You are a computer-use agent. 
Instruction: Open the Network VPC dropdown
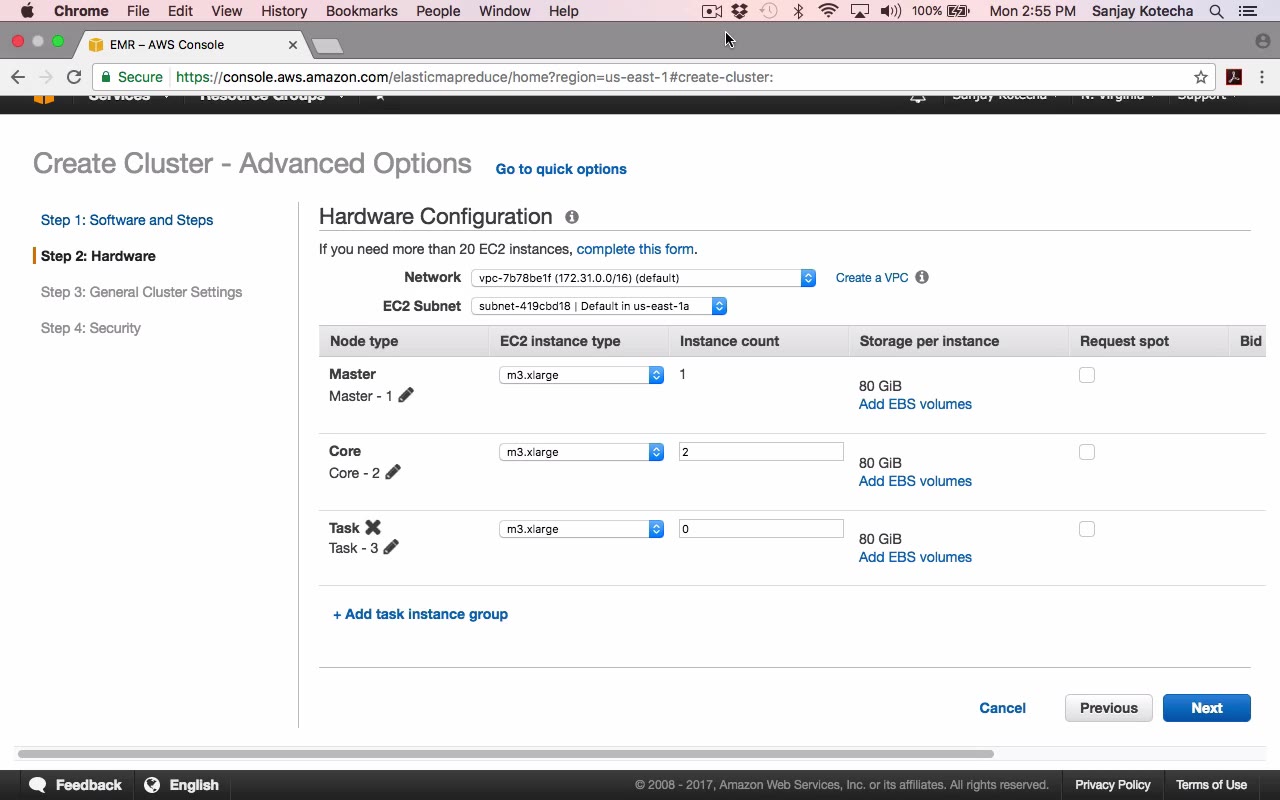pos(643,278)
